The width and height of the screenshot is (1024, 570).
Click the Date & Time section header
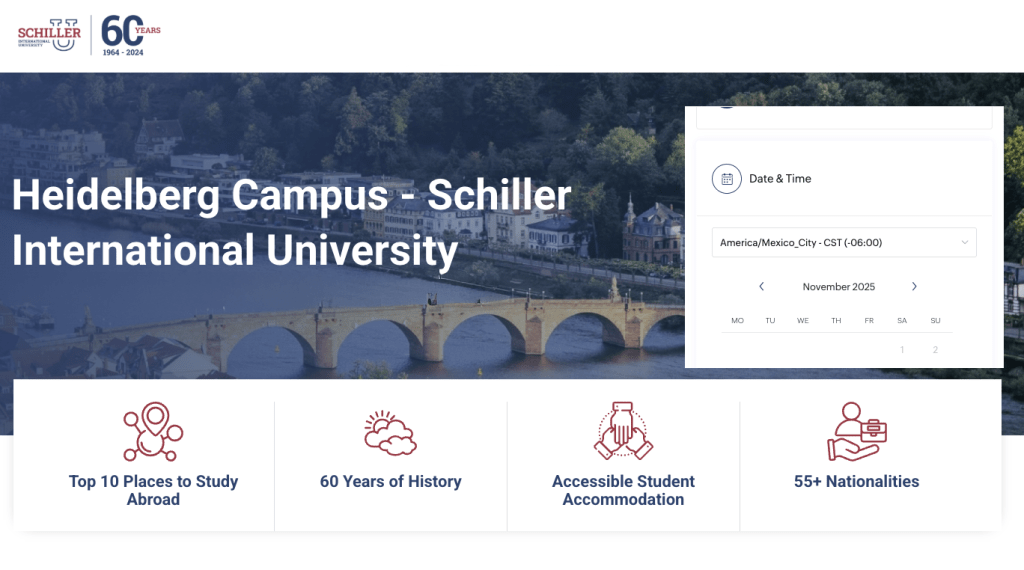point(780,179)
